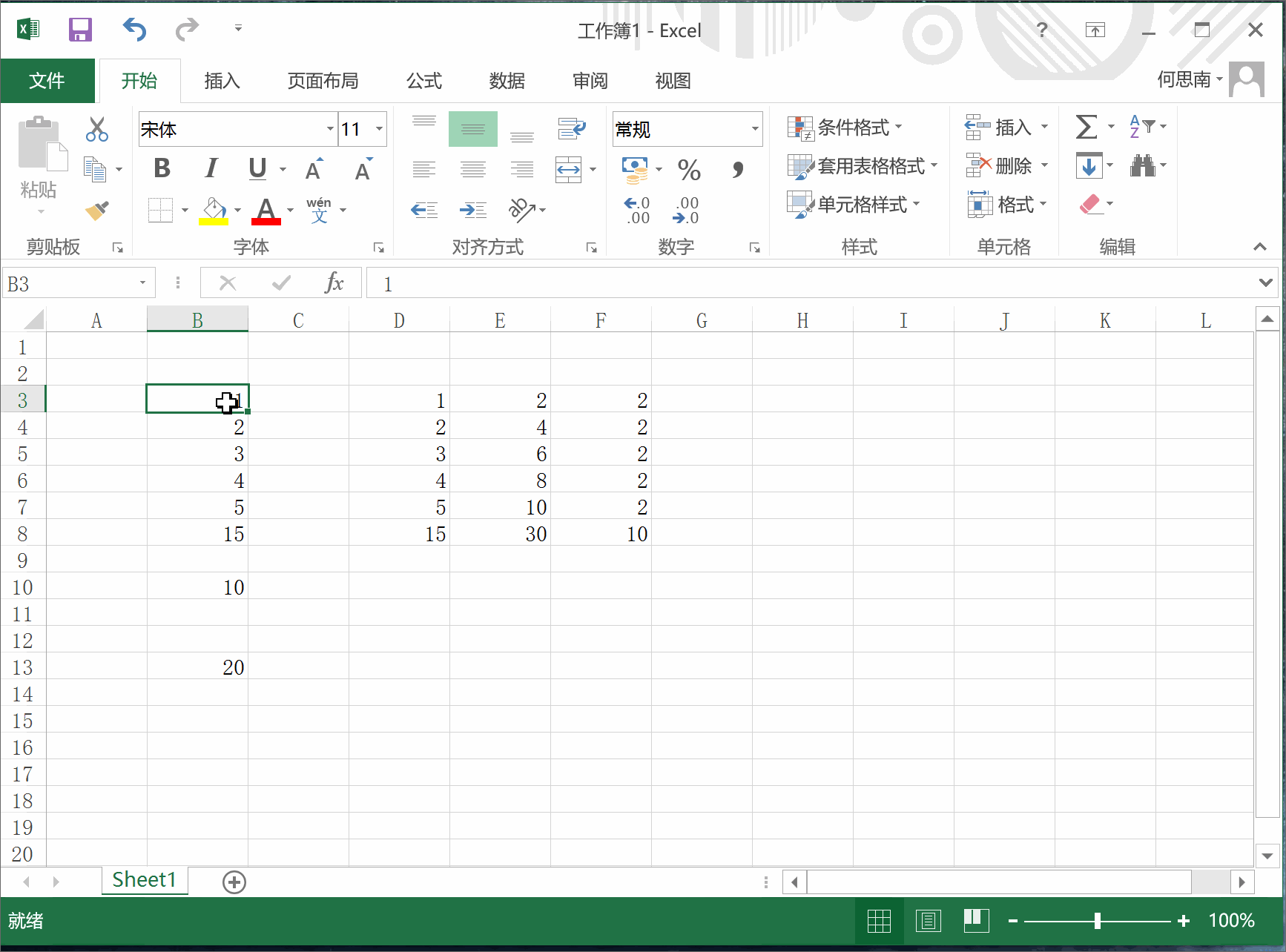
Task: Increase indent of cell content
Action: point(473,211)
